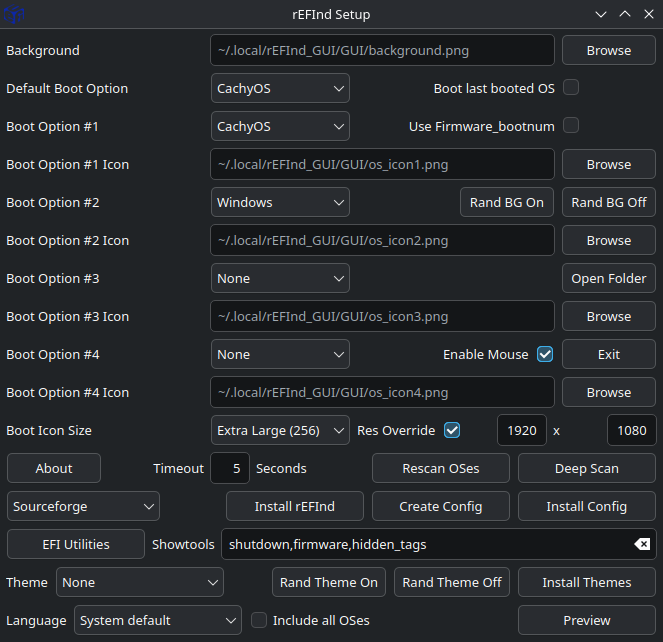The width and height of the screenshot is (663, 642).
Task: Disable the Res Override checkbox
Action: [452, 430]
